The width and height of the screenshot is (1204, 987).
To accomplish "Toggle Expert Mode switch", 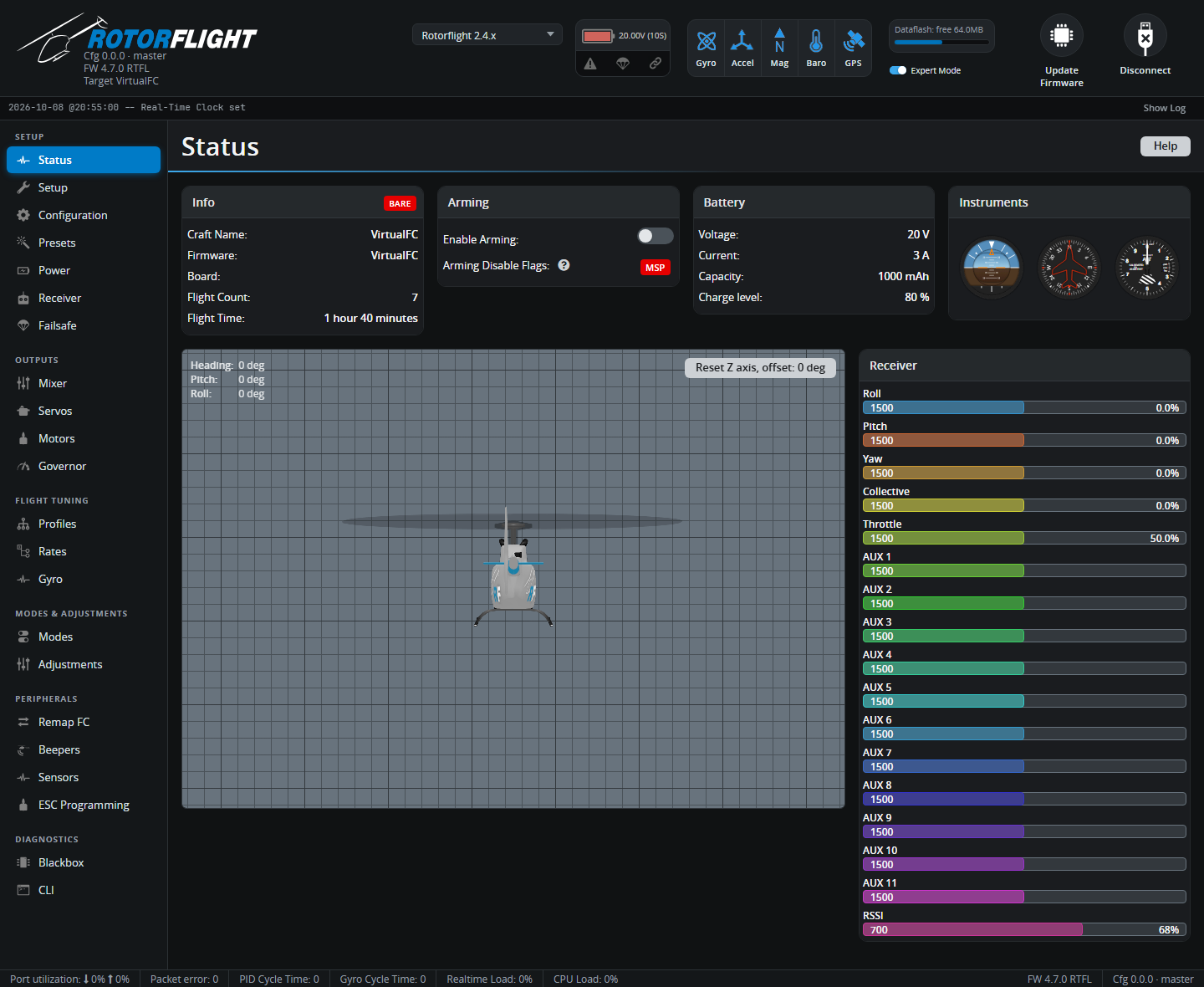I will pos(898,70).
